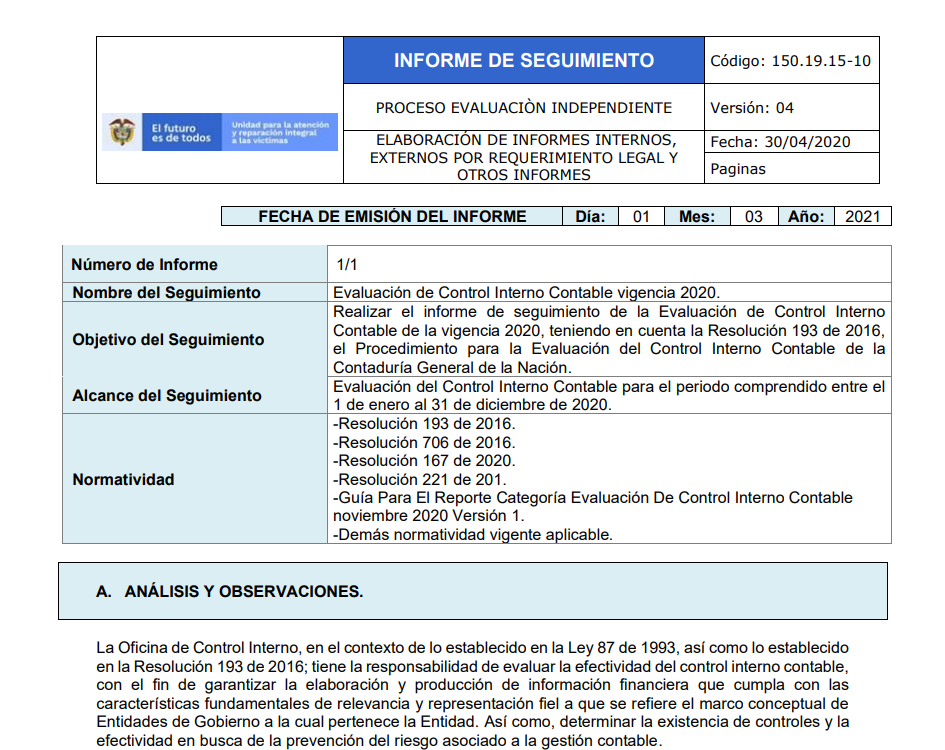
Task: Click the '1/1' report number value
Action: tap(347, 265)
